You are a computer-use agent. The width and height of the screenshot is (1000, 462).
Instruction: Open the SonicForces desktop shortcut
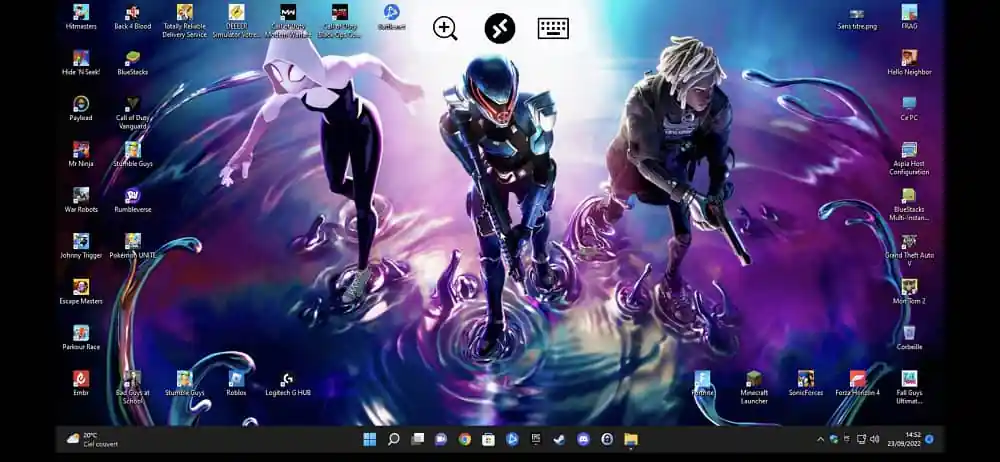pos(806,383)
